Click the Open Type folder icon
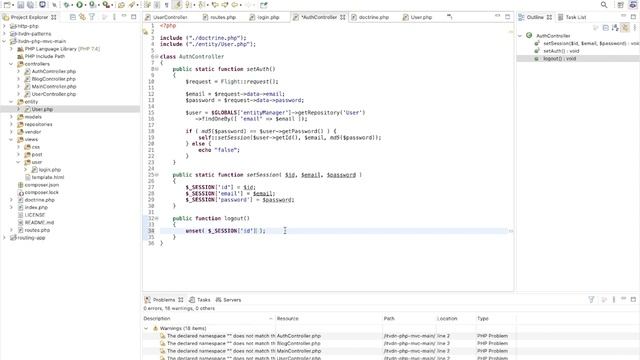Screen dimensions: 640x360 point(121,5)
